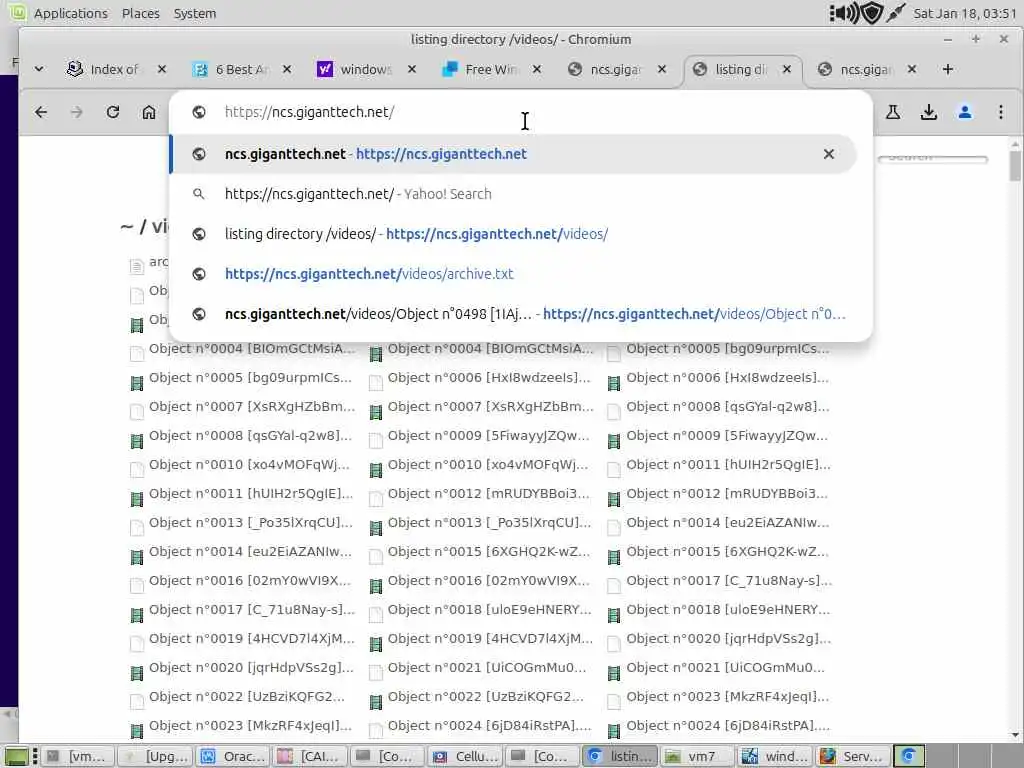
Task: Click the browser forward arrow
Action: coord(76,112)
